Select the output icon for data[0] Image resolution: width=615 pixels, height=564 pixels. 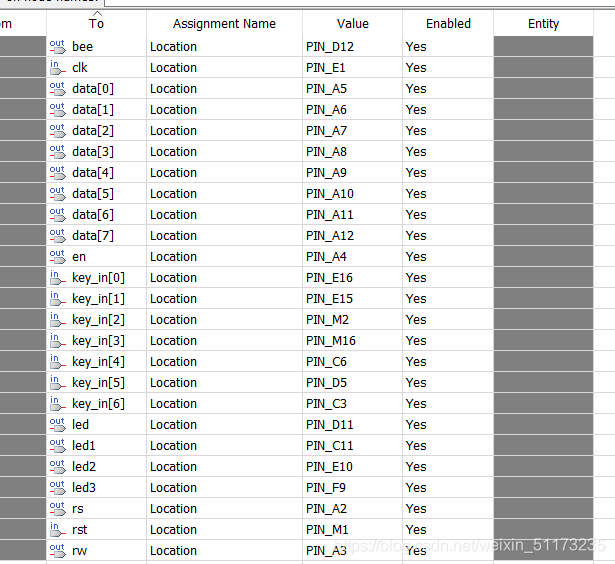coord(58,89)
